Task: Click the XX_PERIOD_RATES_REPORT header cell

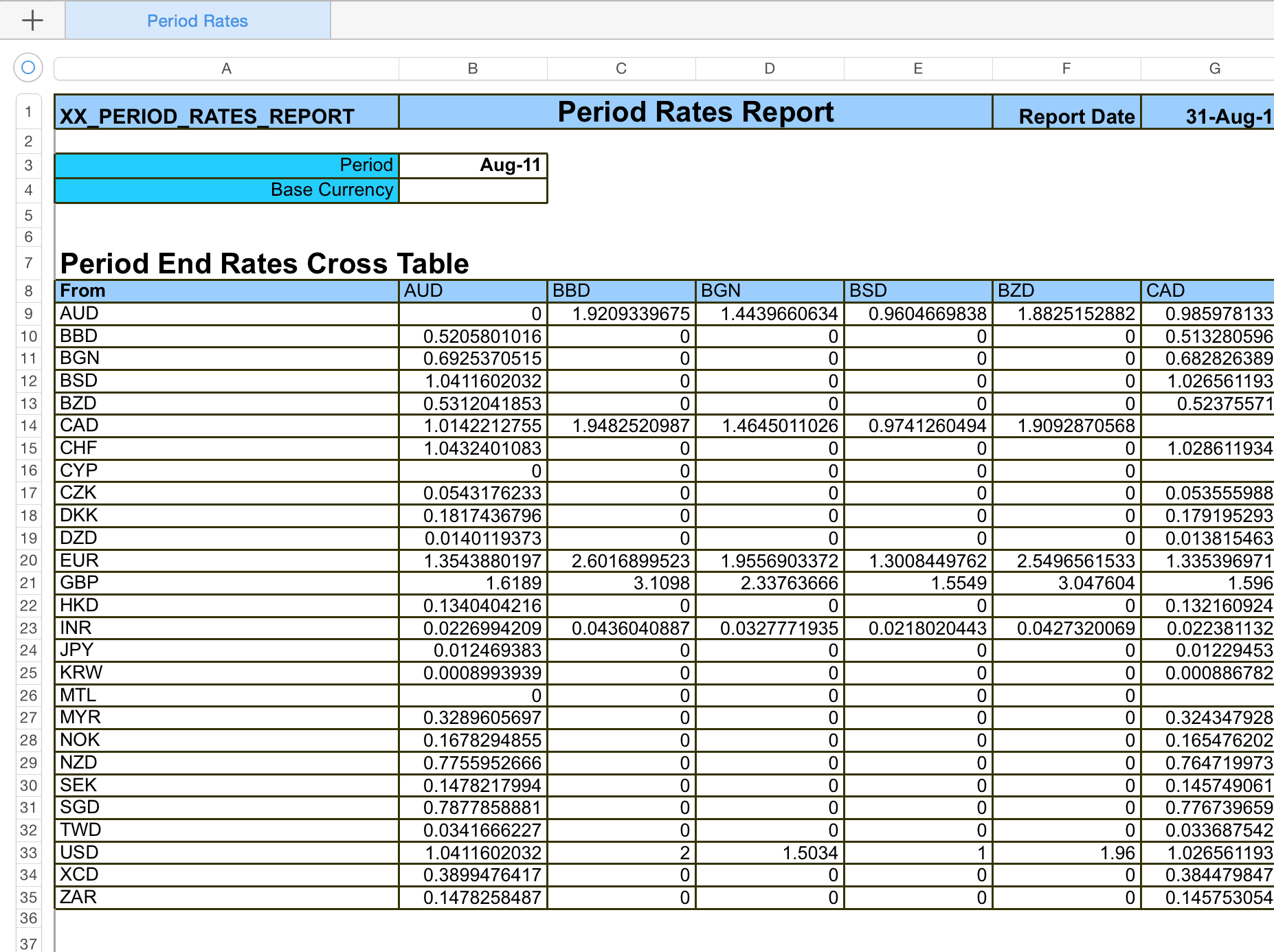Action: coord(227,115)
